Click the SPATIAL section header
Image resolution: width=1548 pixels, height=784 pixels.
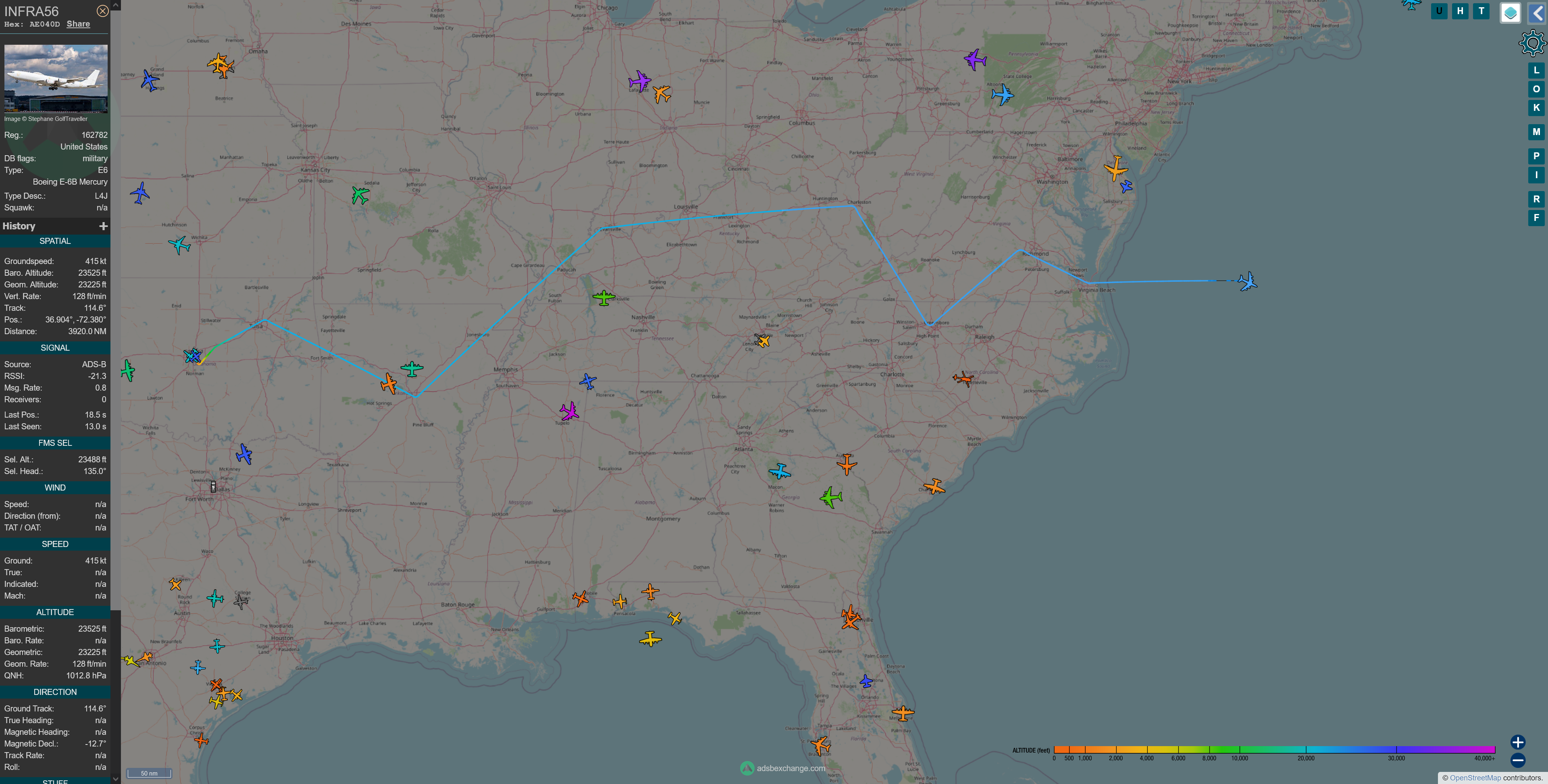pyautogui.click(x=55, y=241)
